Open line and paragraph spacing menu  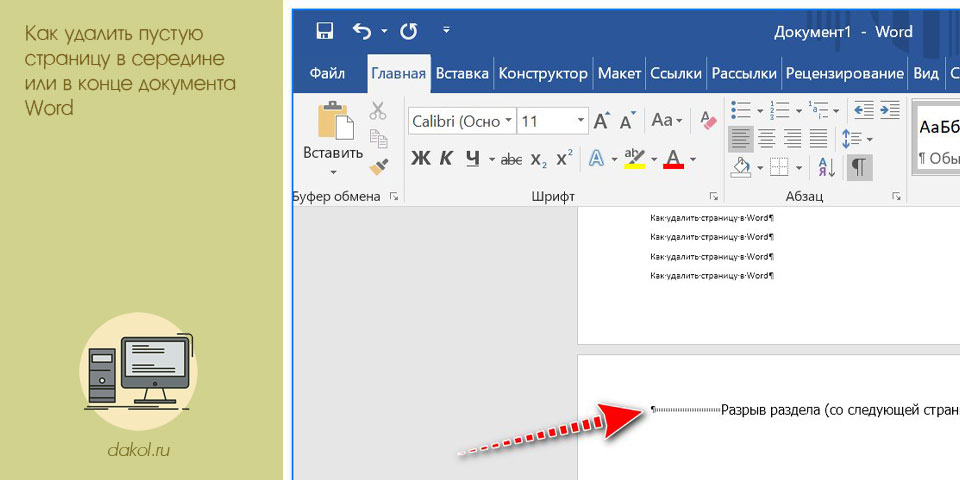(857, 139)
